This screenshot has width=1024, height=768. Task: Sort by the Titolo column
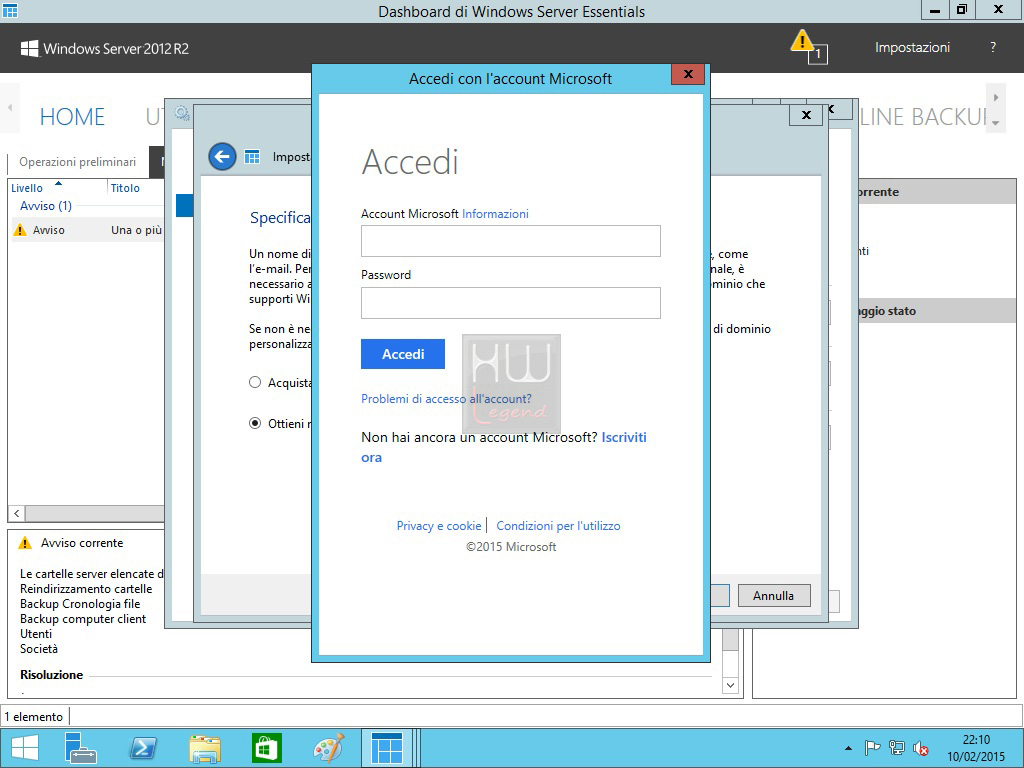(x=125, y=188)
